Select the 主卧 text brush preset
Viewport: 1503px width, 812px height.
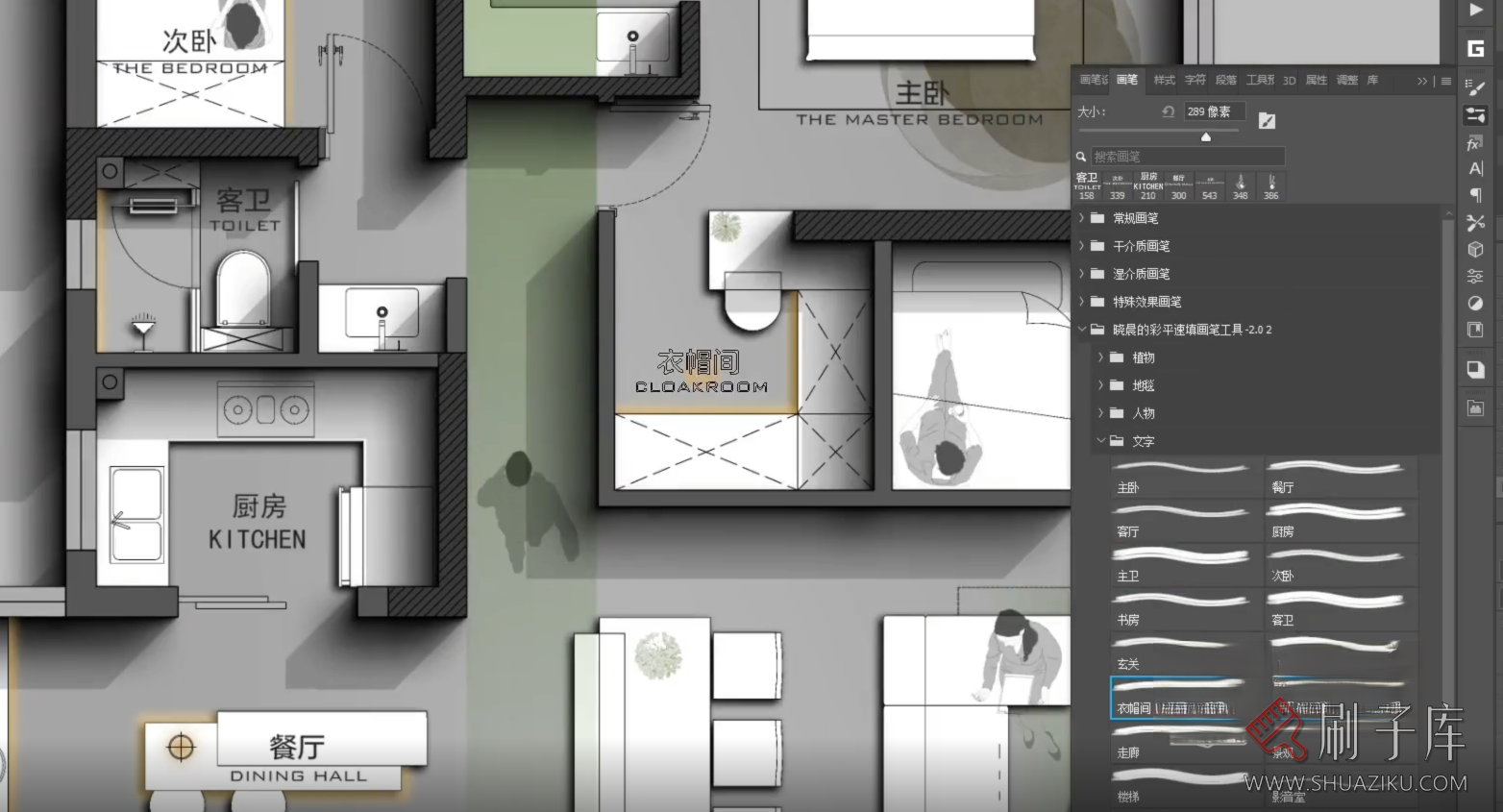coord(1185,478)
